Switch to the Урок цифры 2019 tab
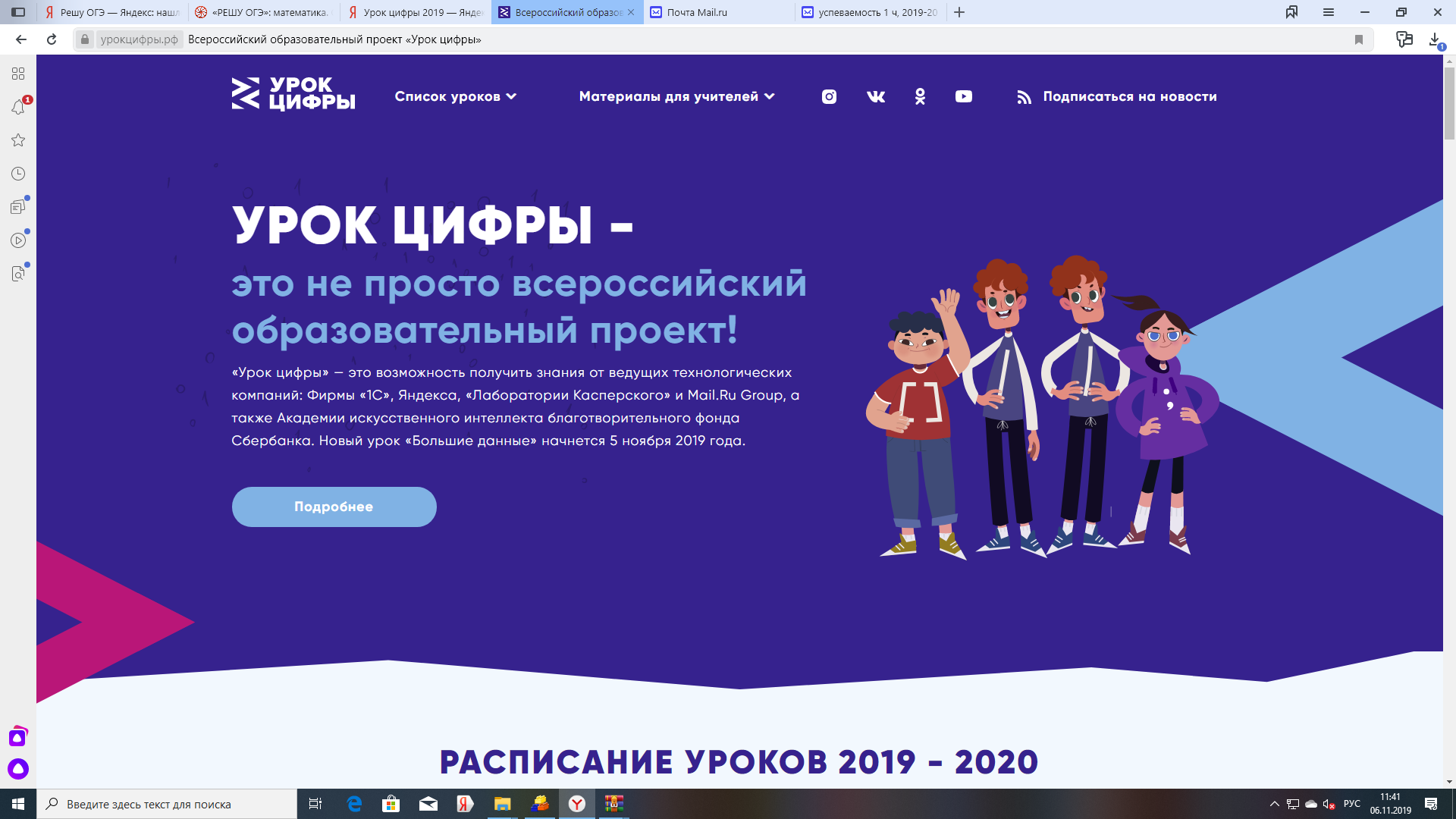The height and width of the screenshot is (819, 1456). (416, 12)
